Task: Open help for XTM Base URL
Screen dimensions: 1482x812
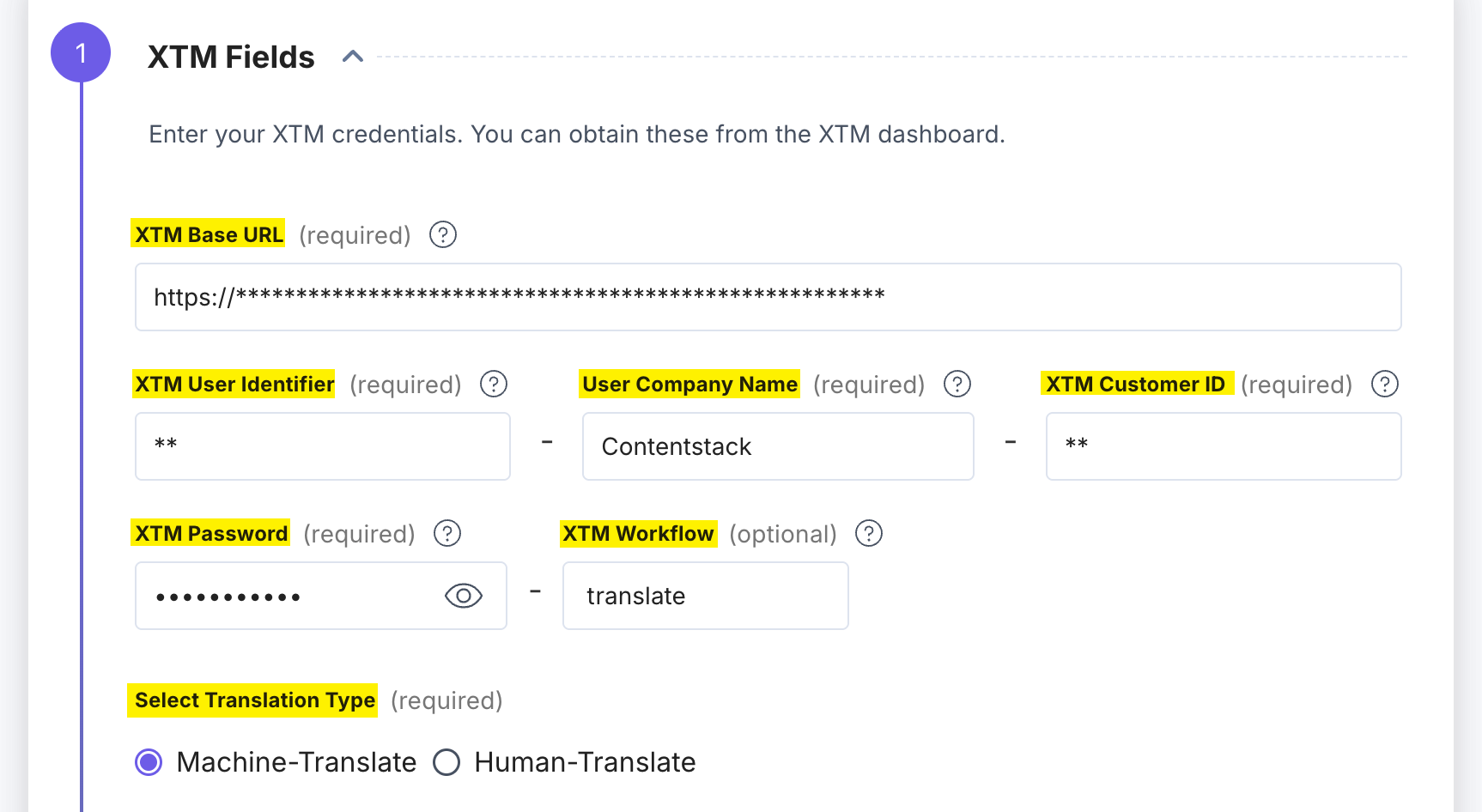Action: coord(442,234)
